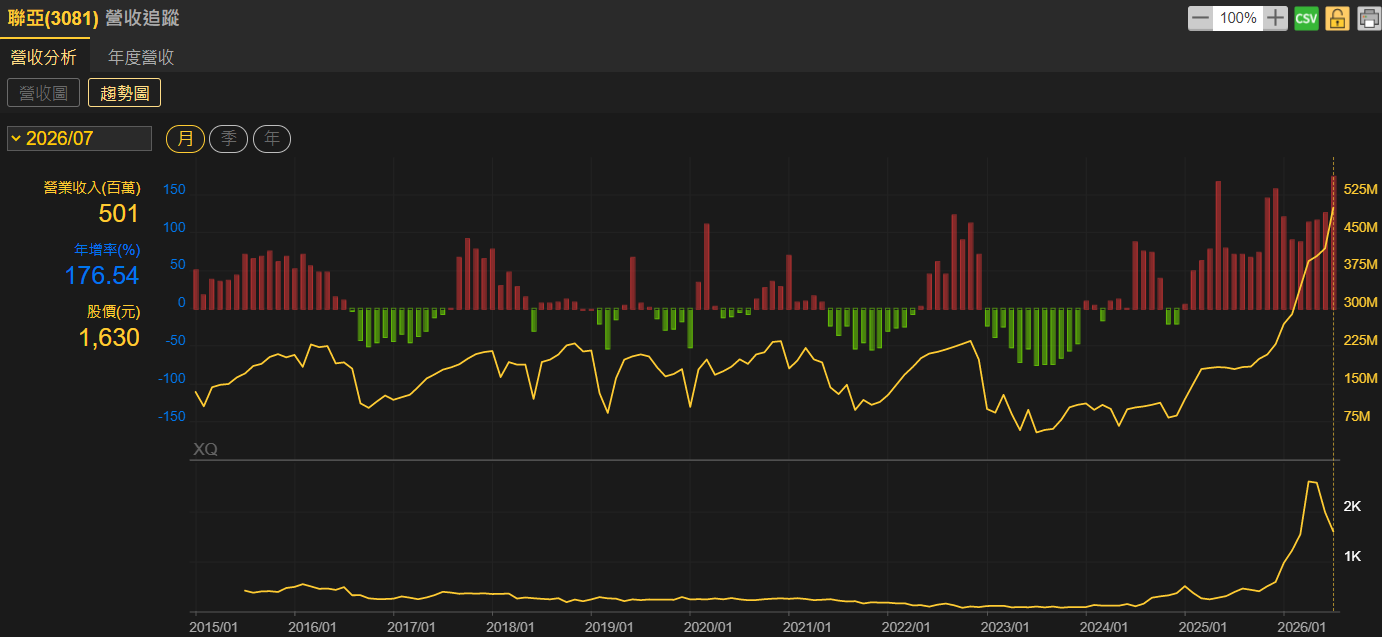Click the 2015/01 x-axis label

[214, 626]
